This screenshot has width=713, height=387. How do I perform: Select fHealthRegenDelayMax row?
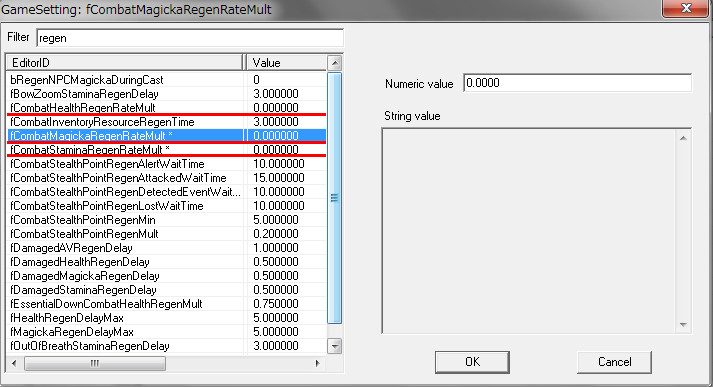(166, 318)
